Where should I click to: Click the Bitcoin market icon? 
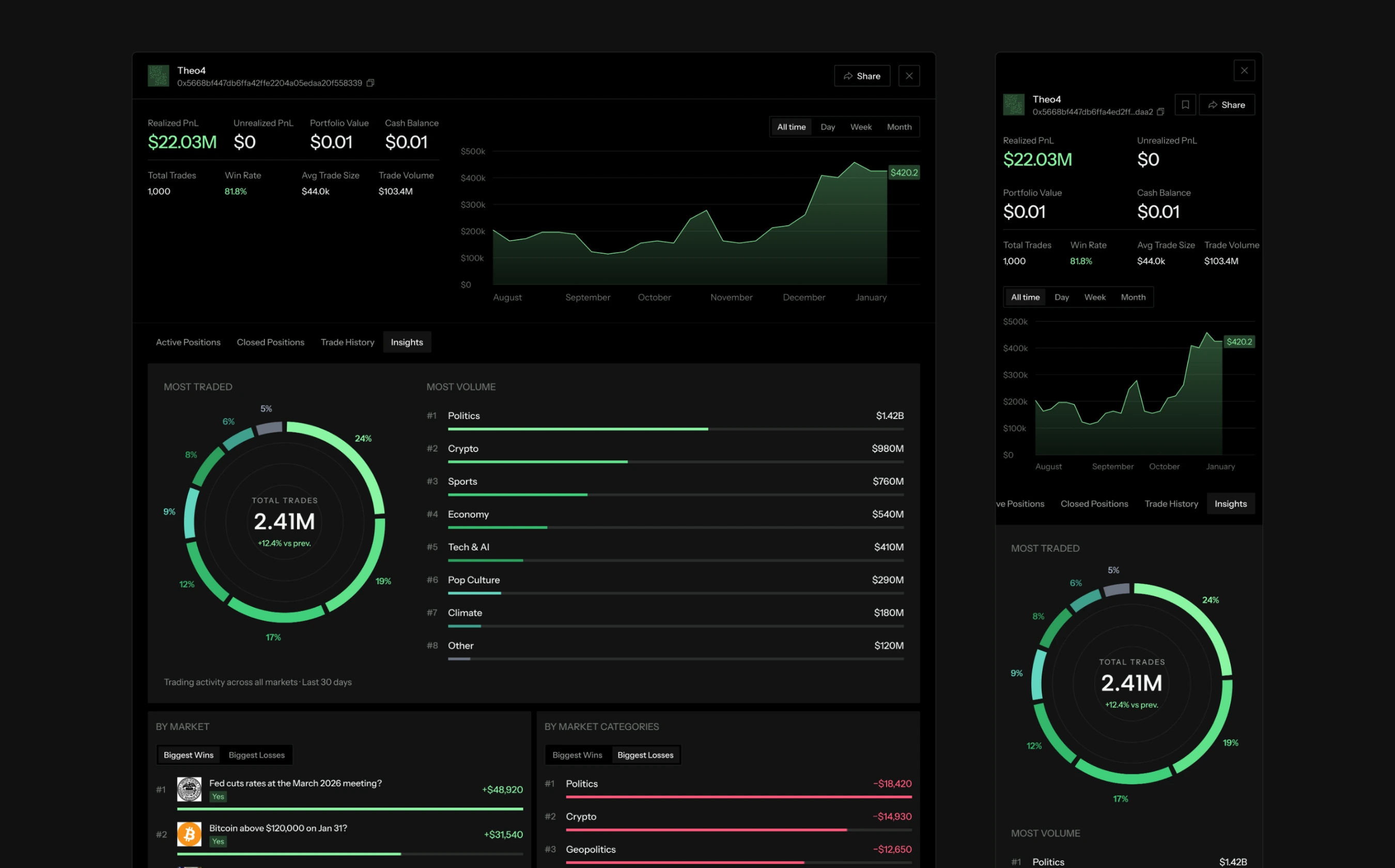(189, 834)
